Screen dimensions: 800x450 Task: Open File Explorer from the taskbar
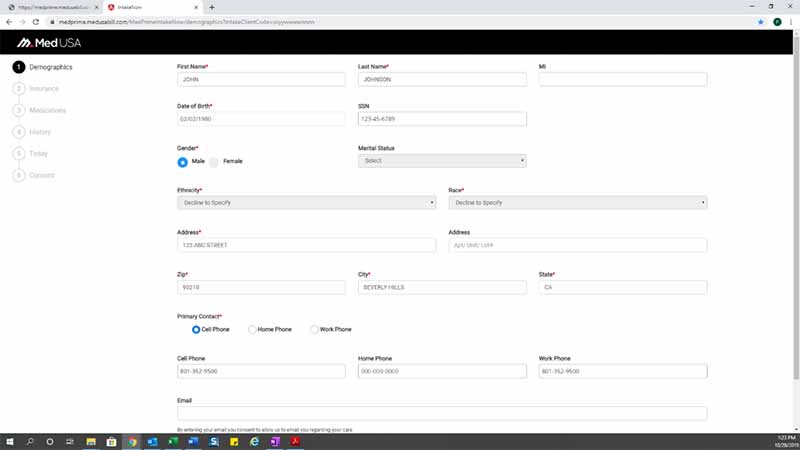point(91,442)
